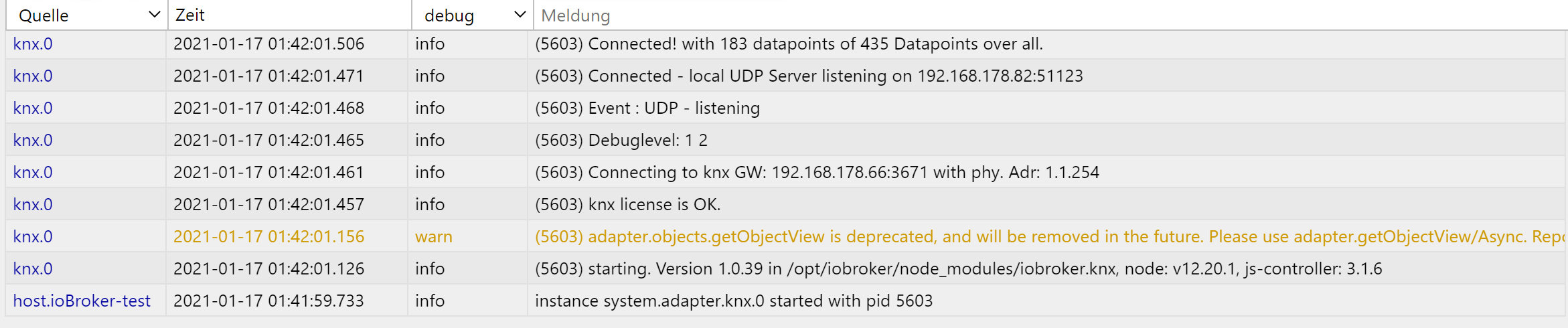The height and width of the screenshot is (328, 1568).
Task: Click knx.0 source in starting Version 1.0.39 row
Action: [33, 269]
